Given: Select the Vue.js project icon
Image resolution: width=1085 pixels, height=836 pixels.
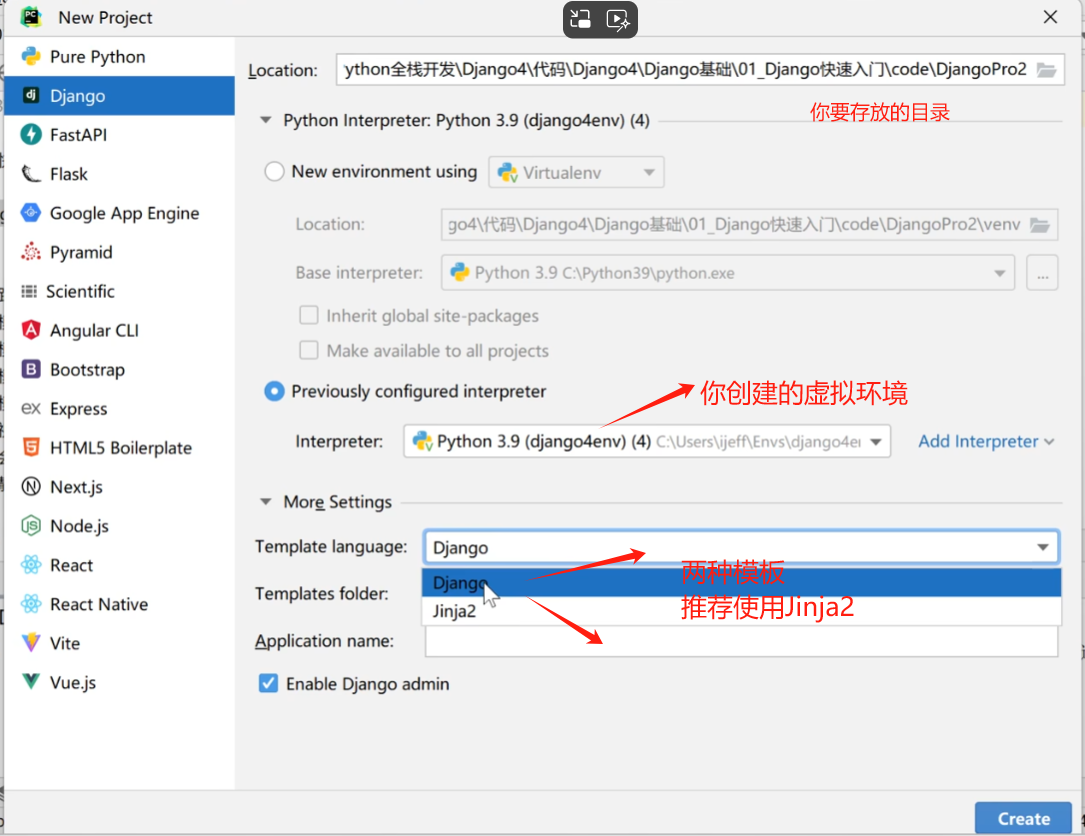Looking at the screenshot, I should pyautogui.click(x=31, y=682).
